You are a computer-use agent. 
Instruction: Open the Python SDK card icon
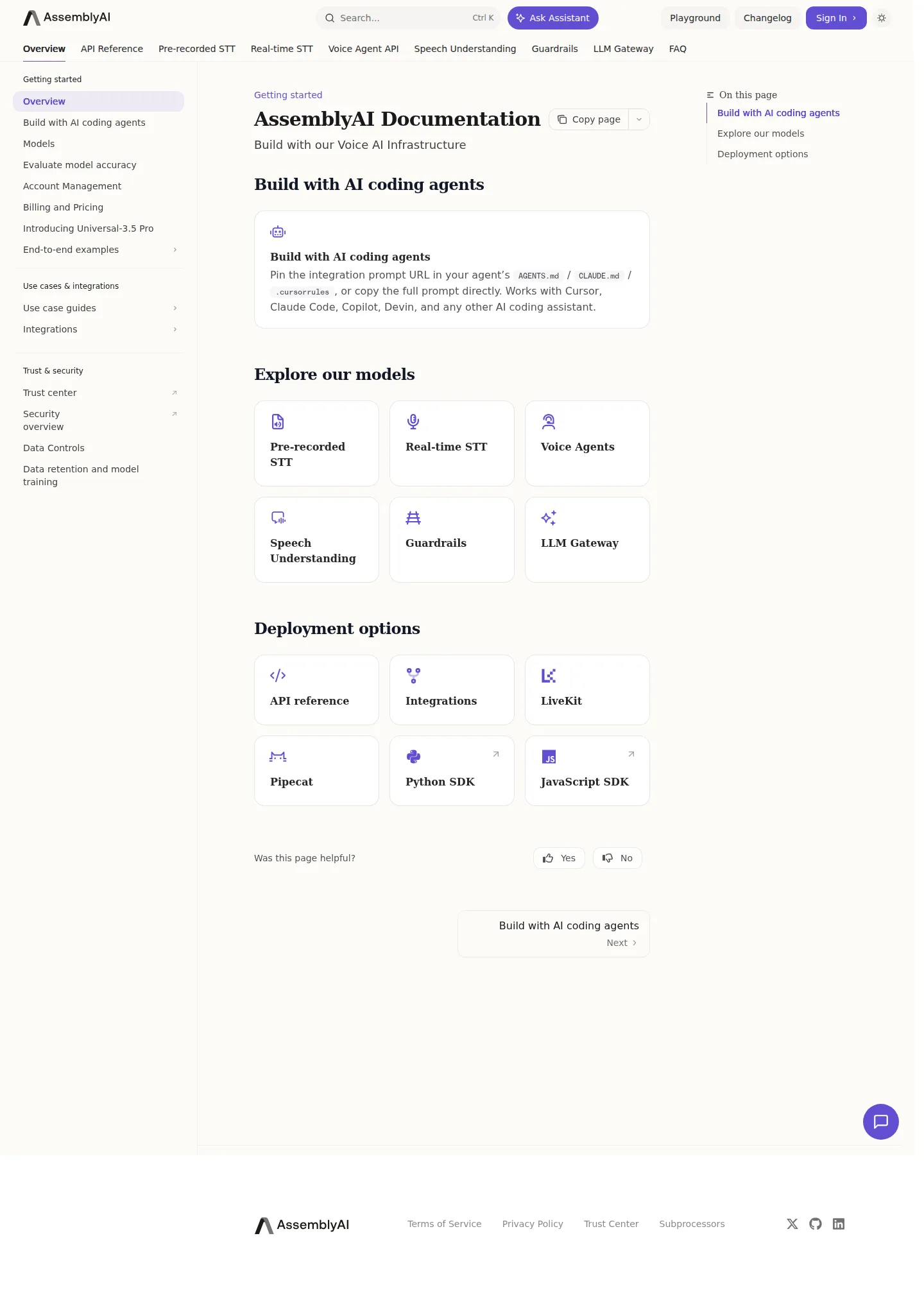coord(413,756)
